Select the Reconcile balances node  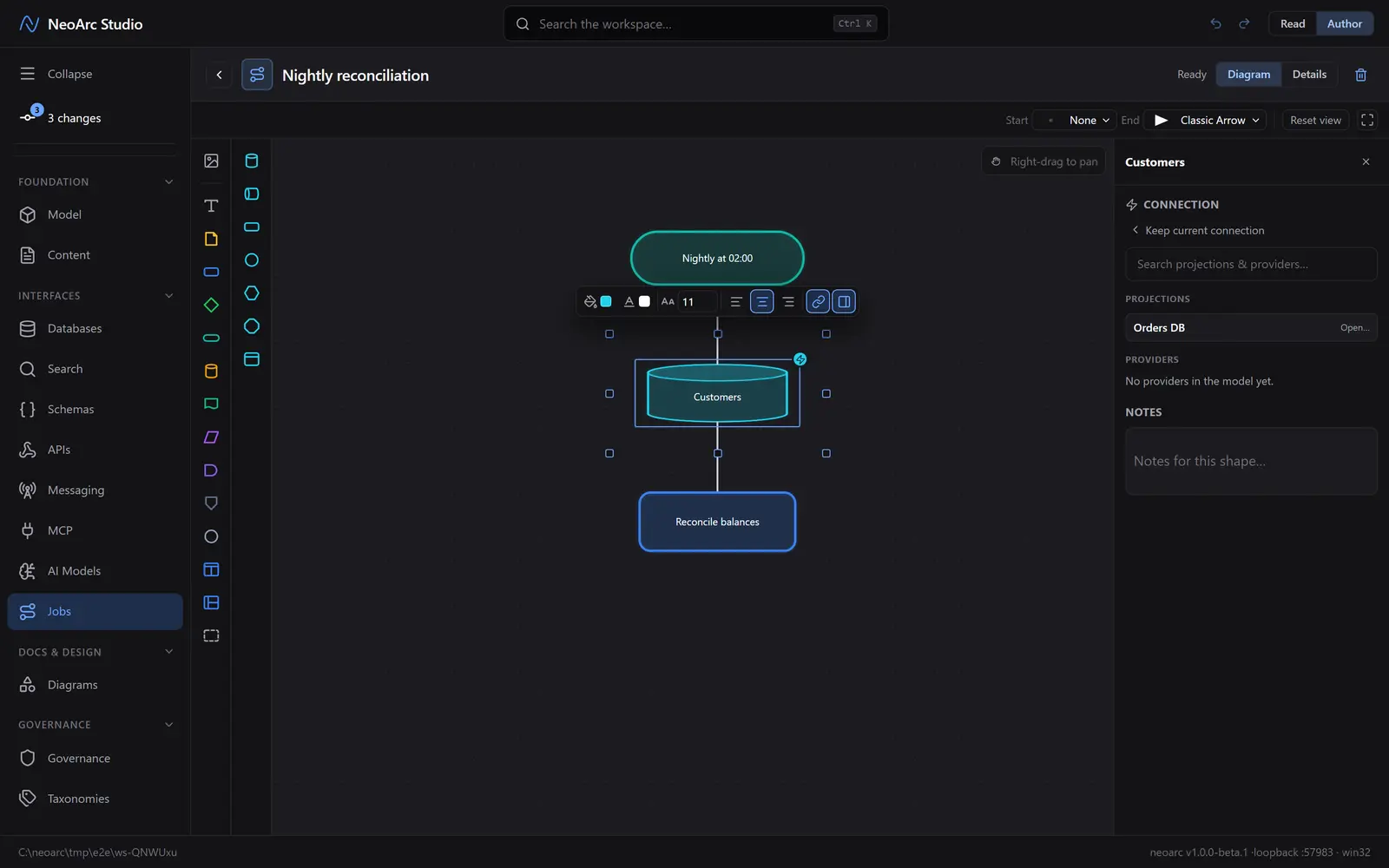point(717,522)
